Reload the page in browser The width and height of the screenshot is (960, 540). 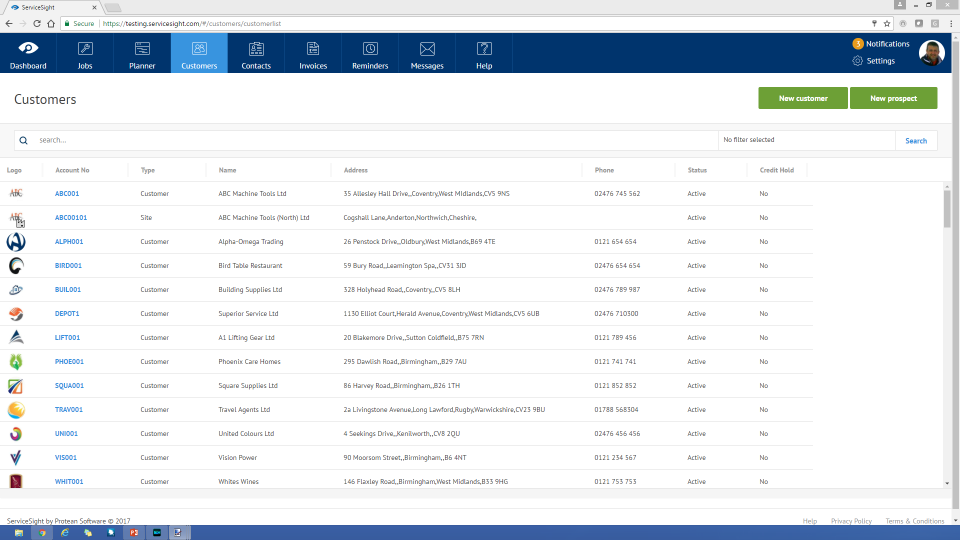click(x=37, y=23)
